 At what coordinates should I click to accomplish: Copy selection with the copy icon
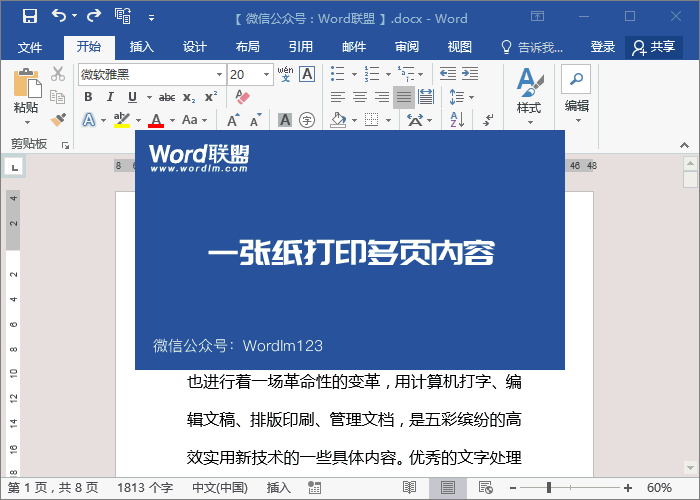pyautogui.click(x=58, y=97)
